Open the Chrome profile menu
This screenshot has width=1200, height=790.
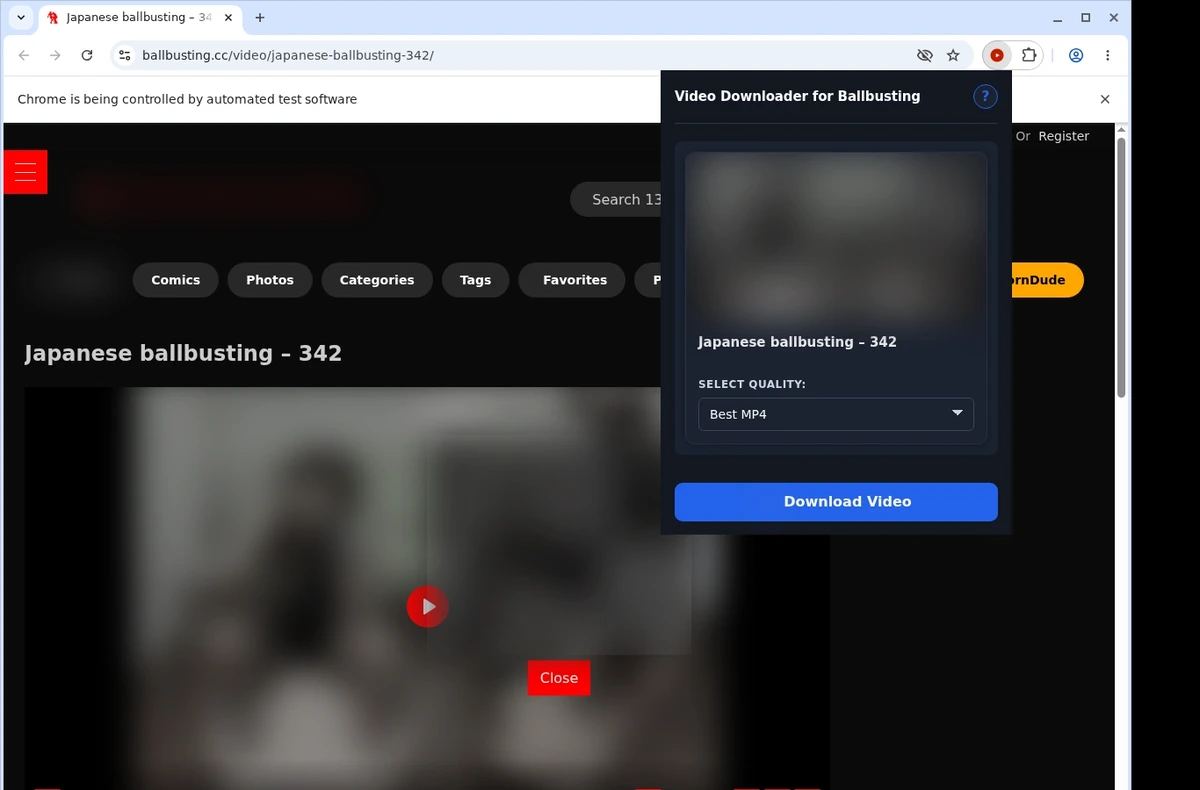coord(1076,56)
